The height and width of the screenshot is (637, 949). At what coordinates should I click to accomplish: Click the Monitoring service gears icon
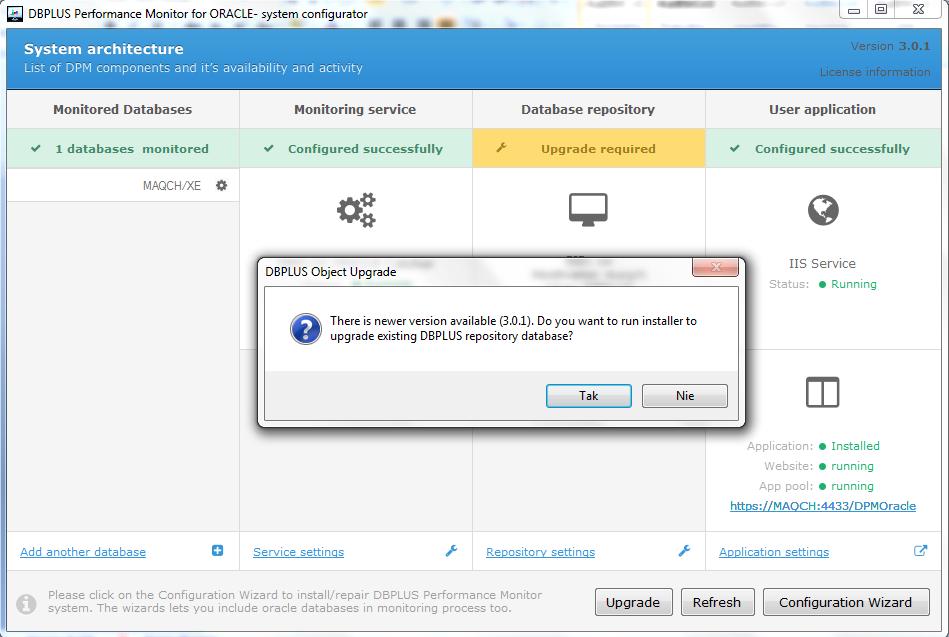tap(356, 210)
